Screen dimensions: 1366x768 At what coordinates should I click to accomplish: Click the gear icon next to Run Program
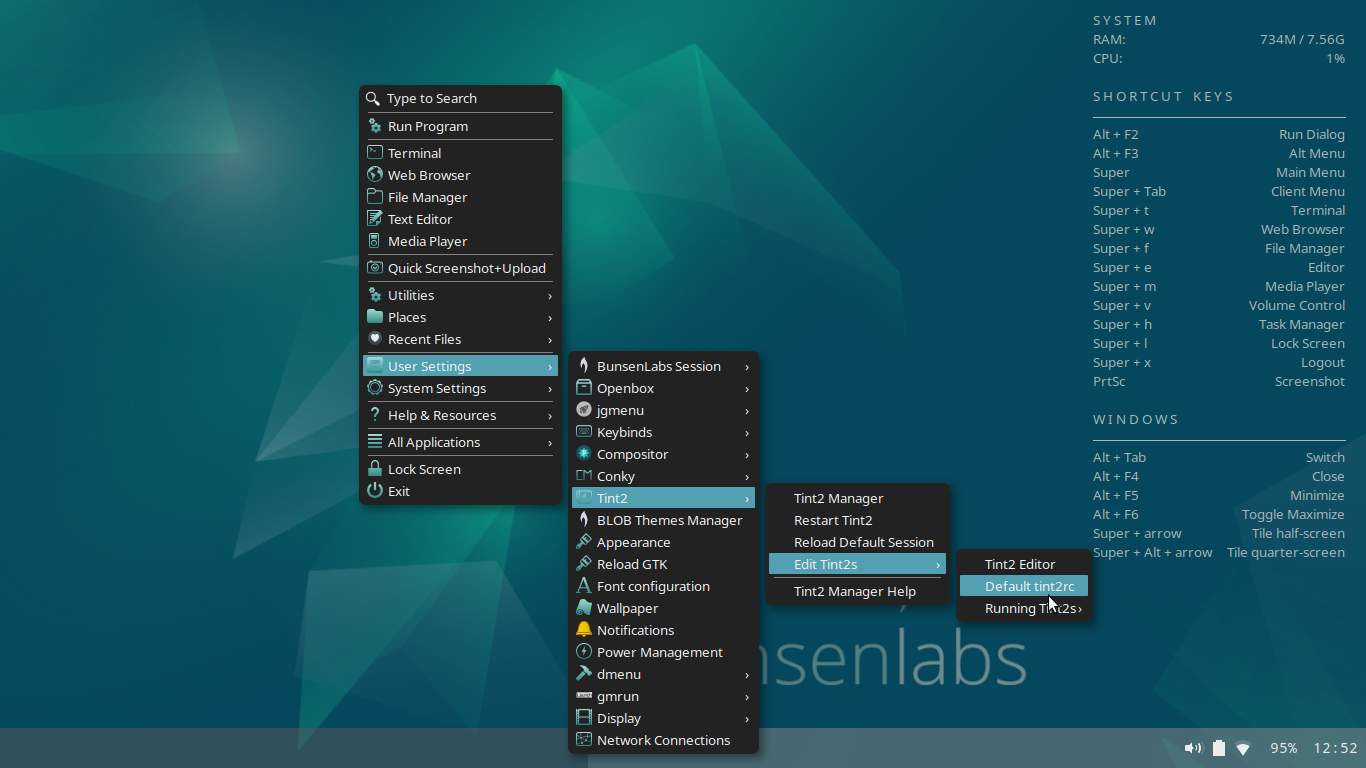[x=375, y=126]
